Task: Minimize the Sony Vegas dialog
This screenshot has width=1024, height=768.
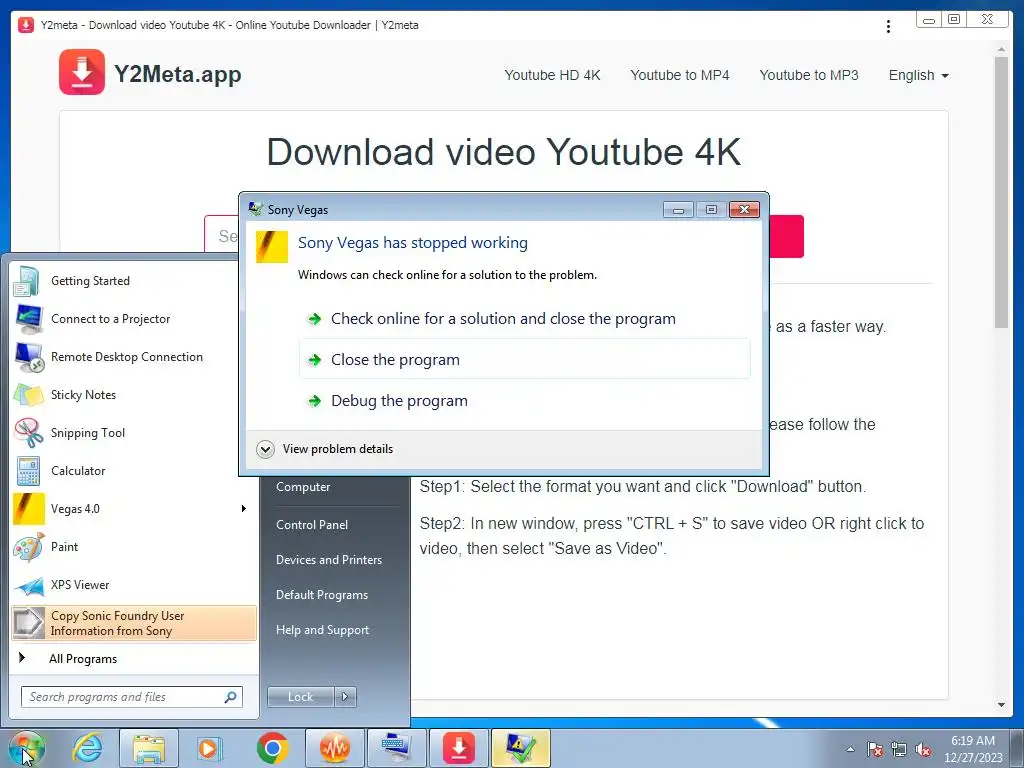Action: click(678, 210)
